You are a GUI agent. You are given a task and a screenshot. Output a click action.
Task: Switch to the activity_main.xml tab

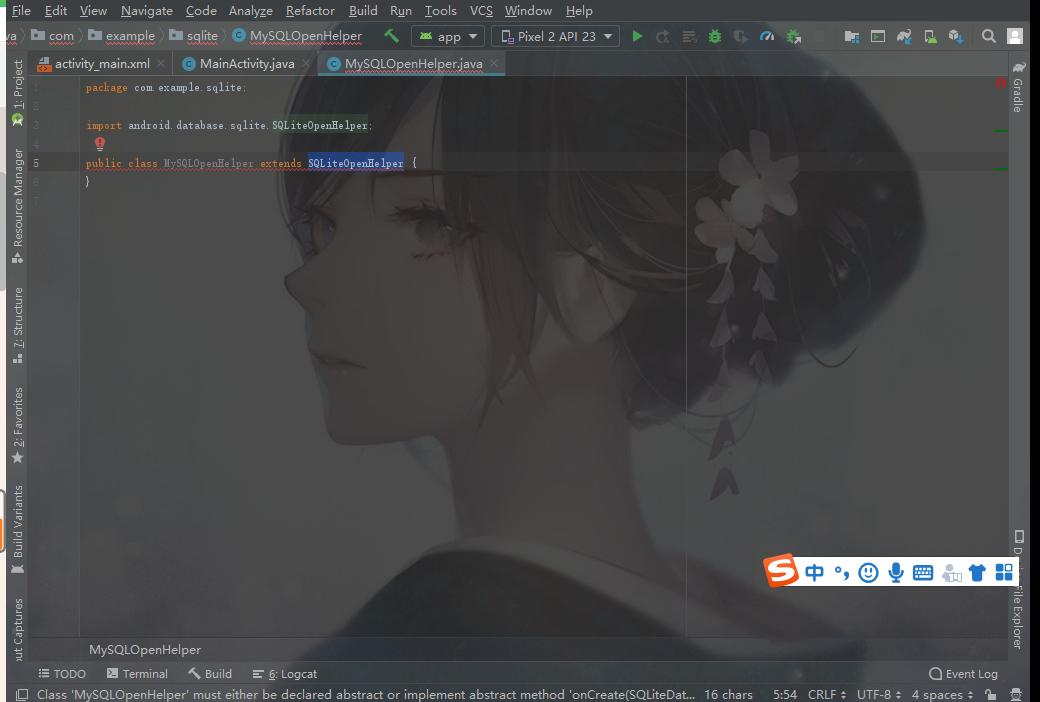click(x=101, y=64)
